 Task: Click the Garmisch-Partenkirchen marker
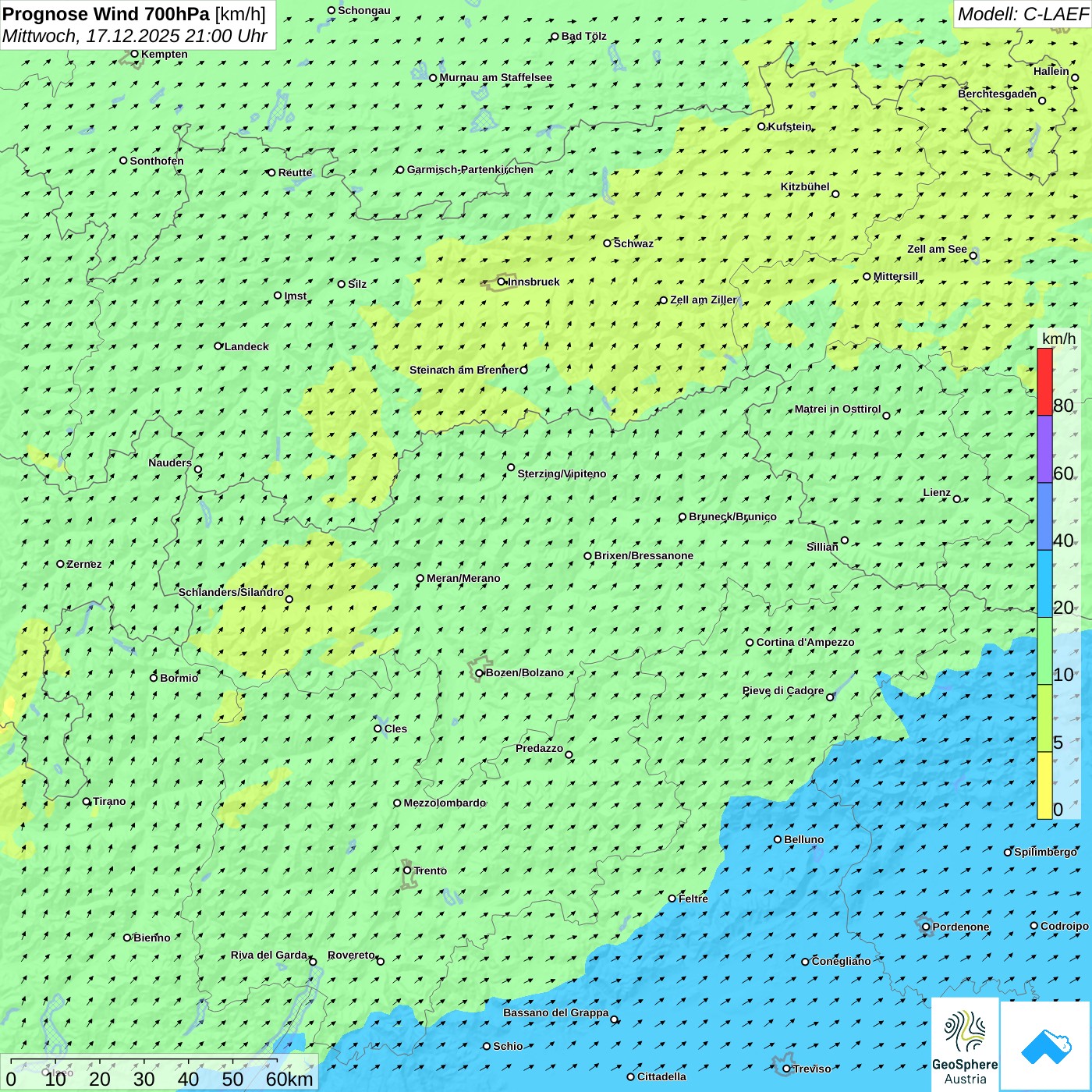400,170
